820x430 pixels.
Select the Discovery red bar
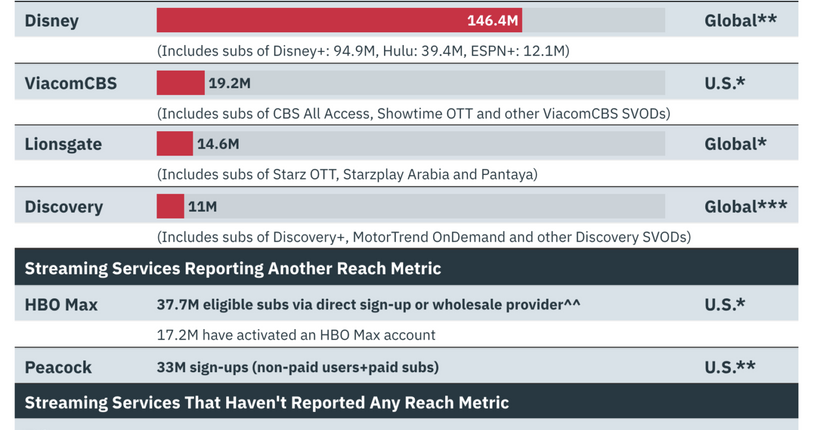click(170, 206)
